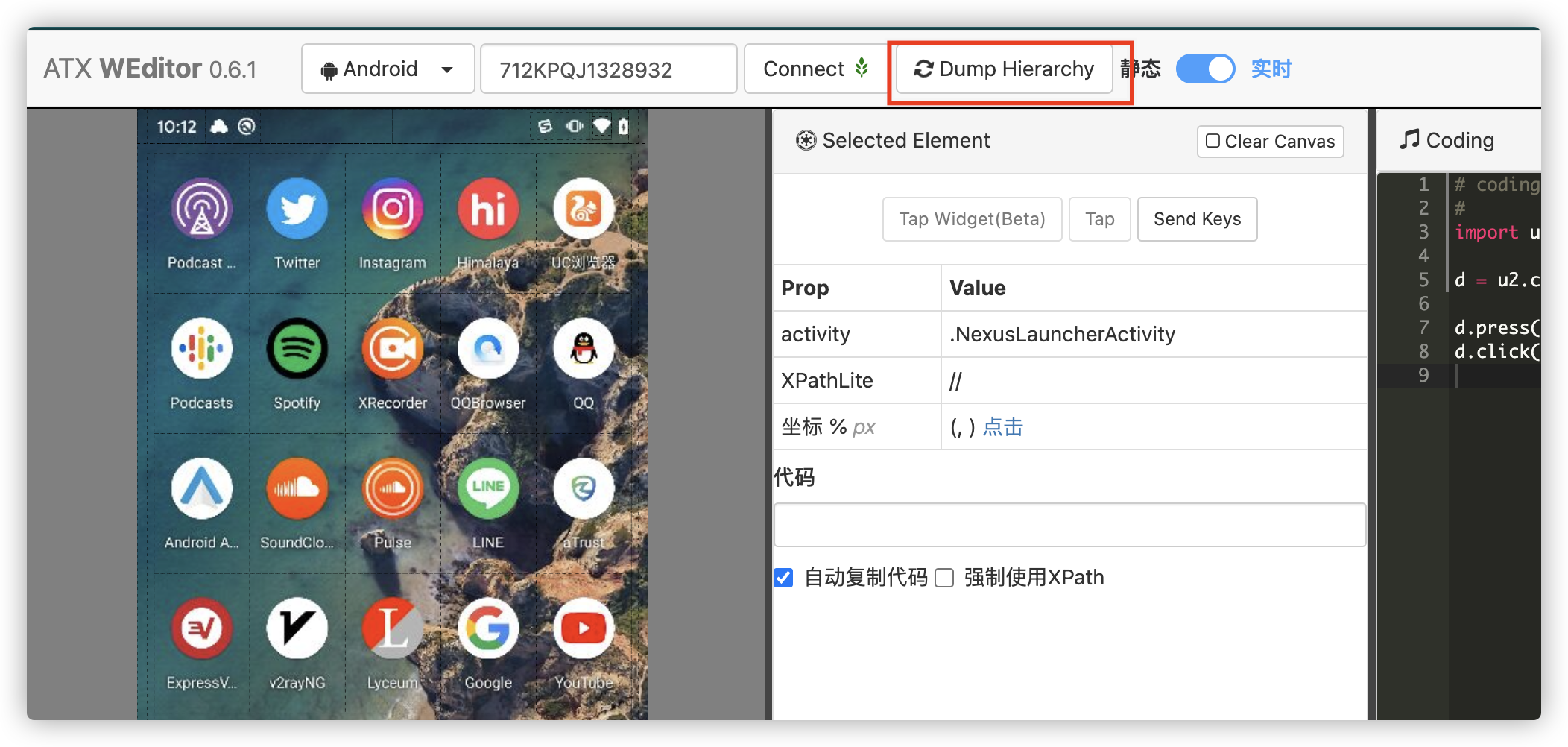The height and width of the screenshot is (747, 1568).
Task: Tap the SoundCloud app icon
Action: (x=297, y=489)
